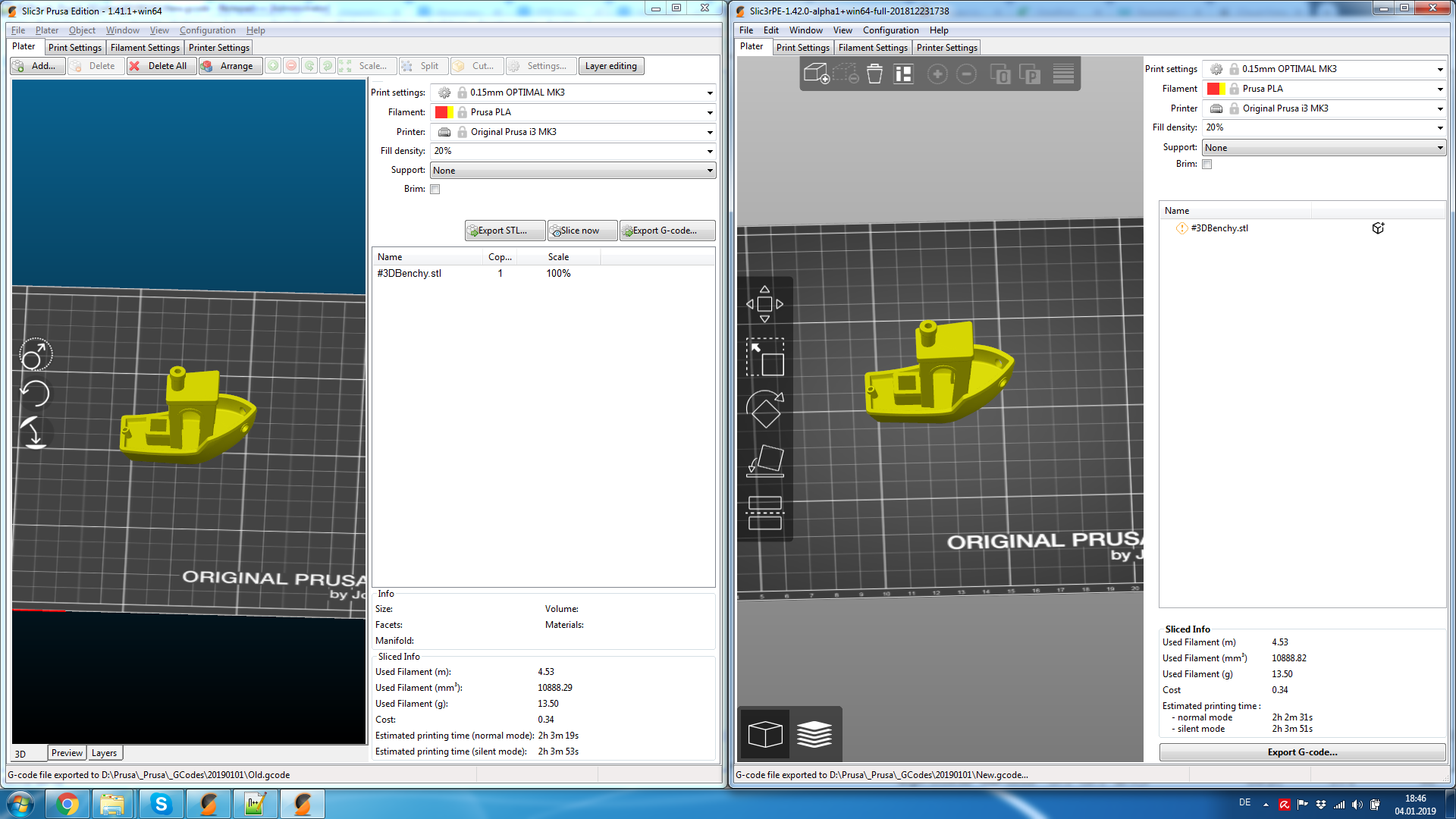Select the Scale gizmo tool in right window
The width and height of the screenshot is (1456, 819).
764,357
